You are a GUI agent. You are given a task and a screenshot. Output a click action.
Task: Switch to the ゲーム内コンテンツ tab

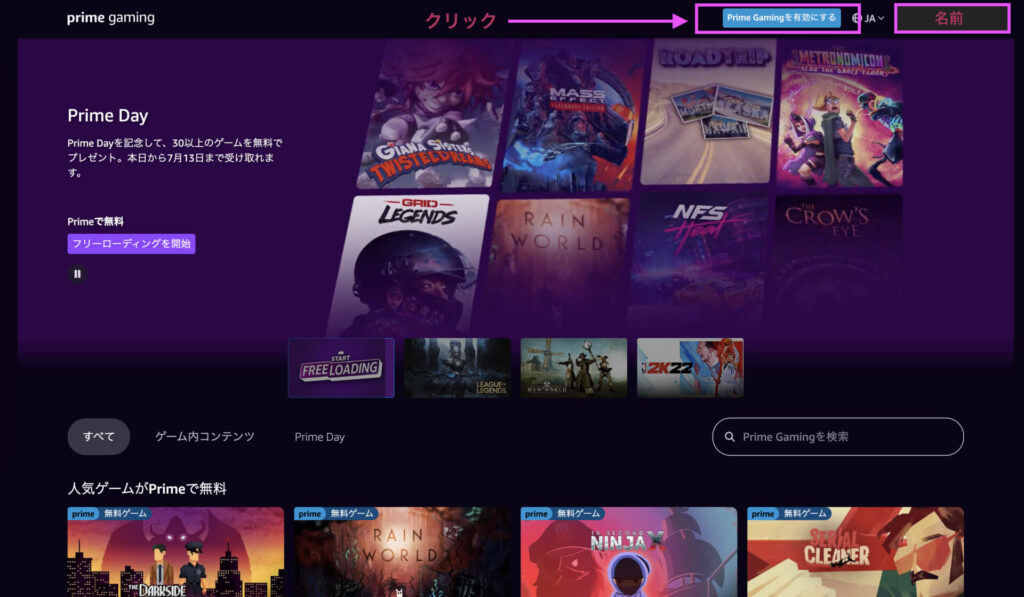(x=204, y=437)
